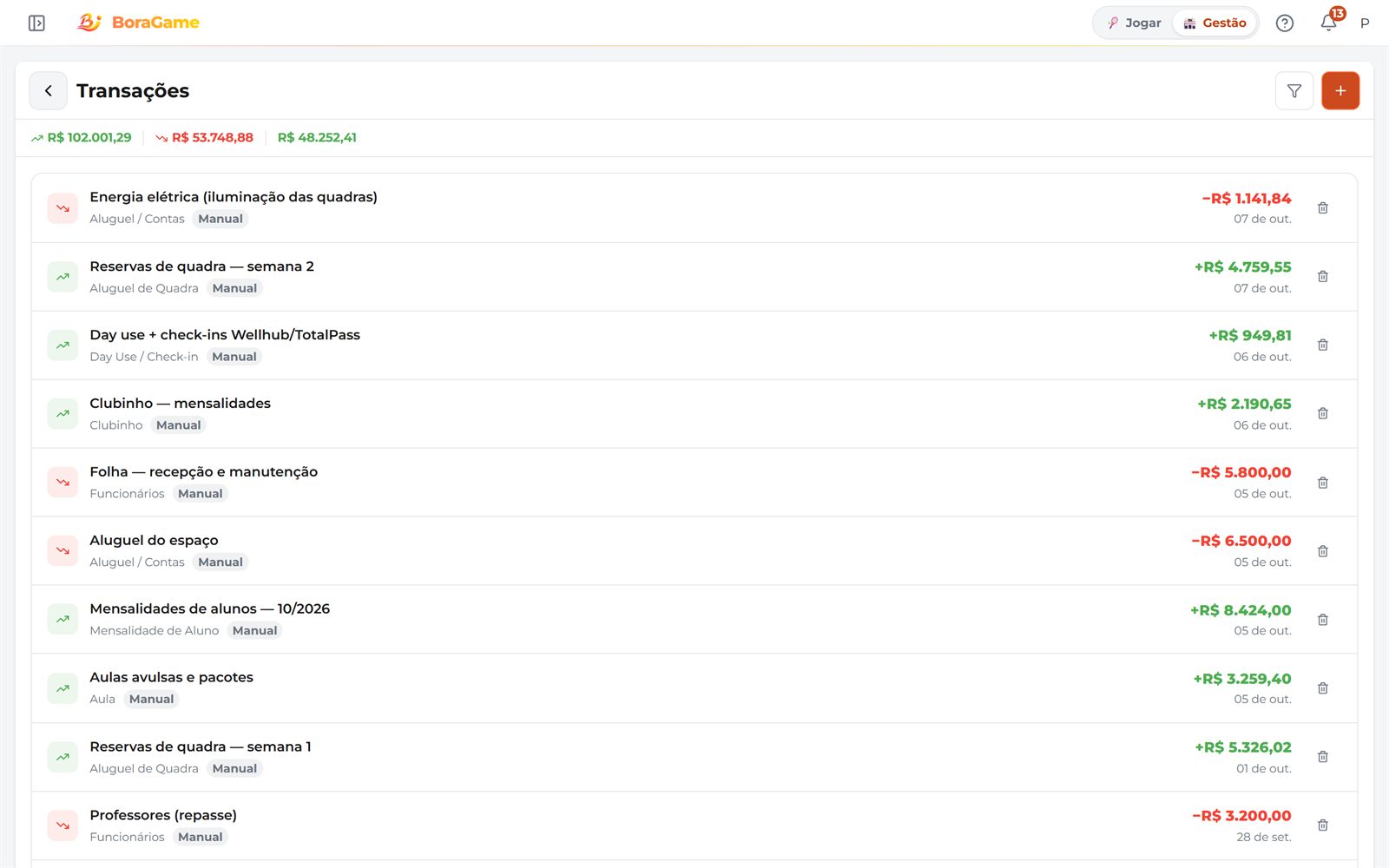
Task: Click the -R$ 6.500,00 amount
Action: tap(1241, 541)
